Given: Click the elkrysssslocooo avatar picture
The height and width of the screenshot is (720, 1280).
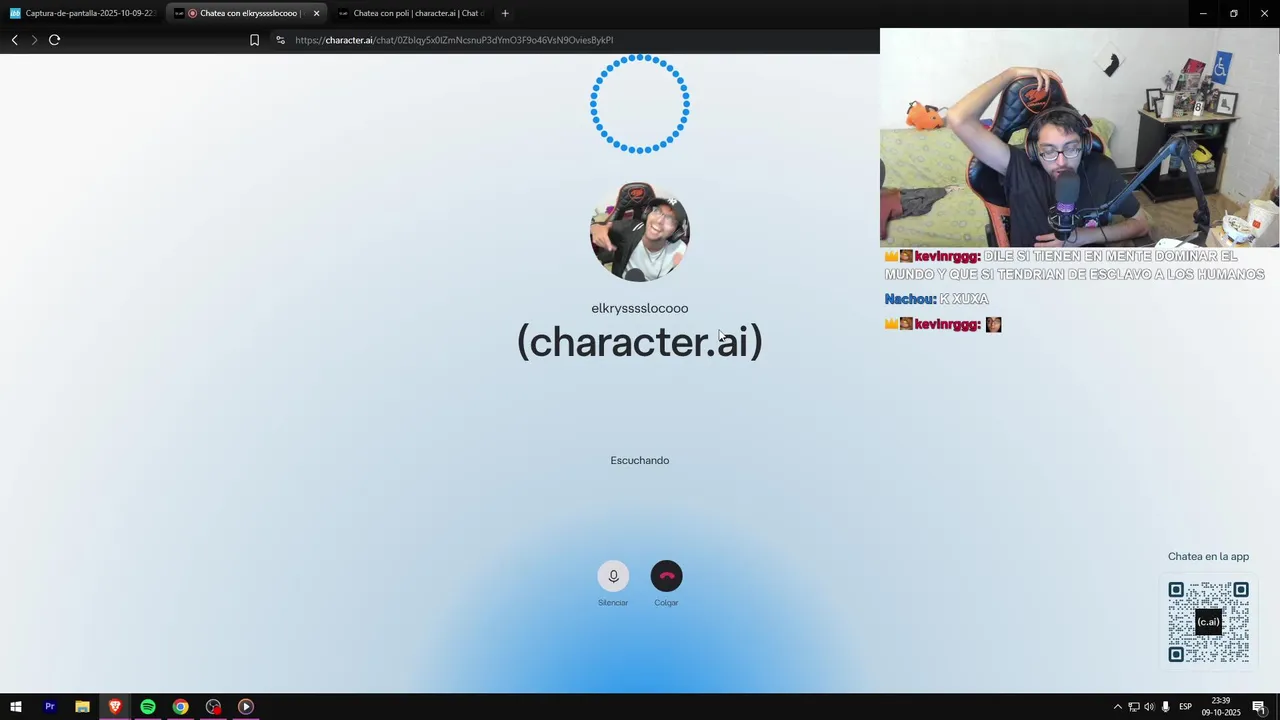Looking at the screenshot, I should (640, 232).
